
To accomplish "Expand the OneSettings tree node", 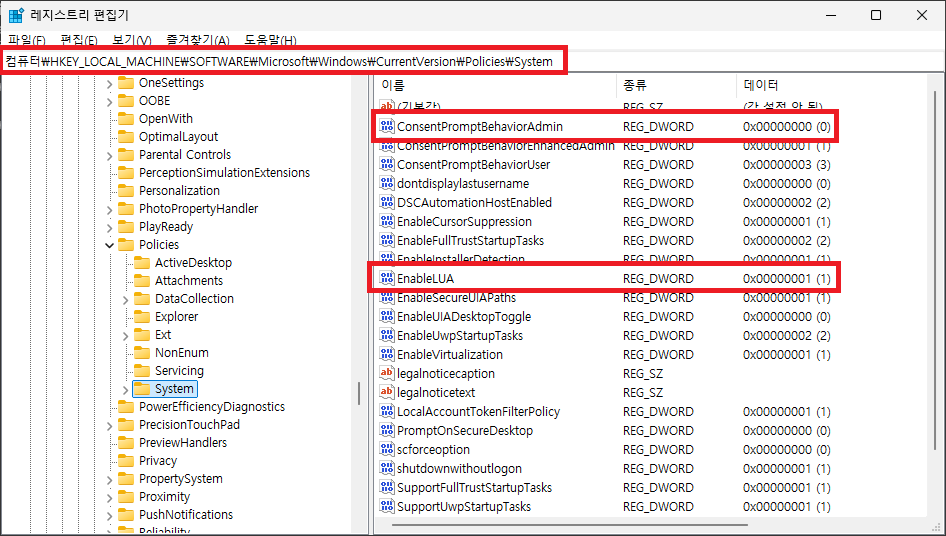I will point(109,83).
